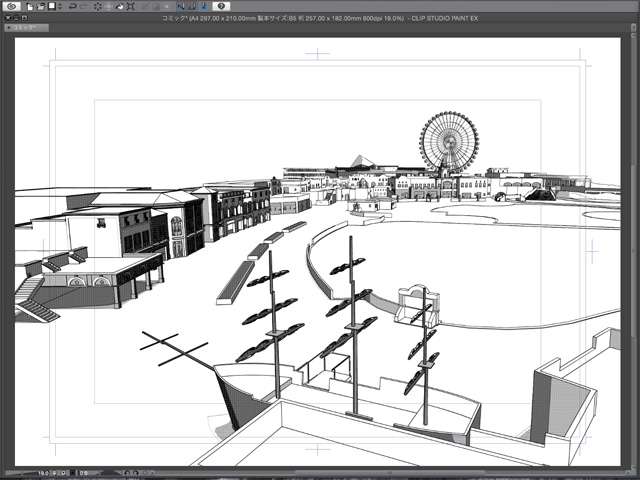Fit canvas to screen in status bar
The height and width of the screenshot is (480, 640).
coord(73,473)
